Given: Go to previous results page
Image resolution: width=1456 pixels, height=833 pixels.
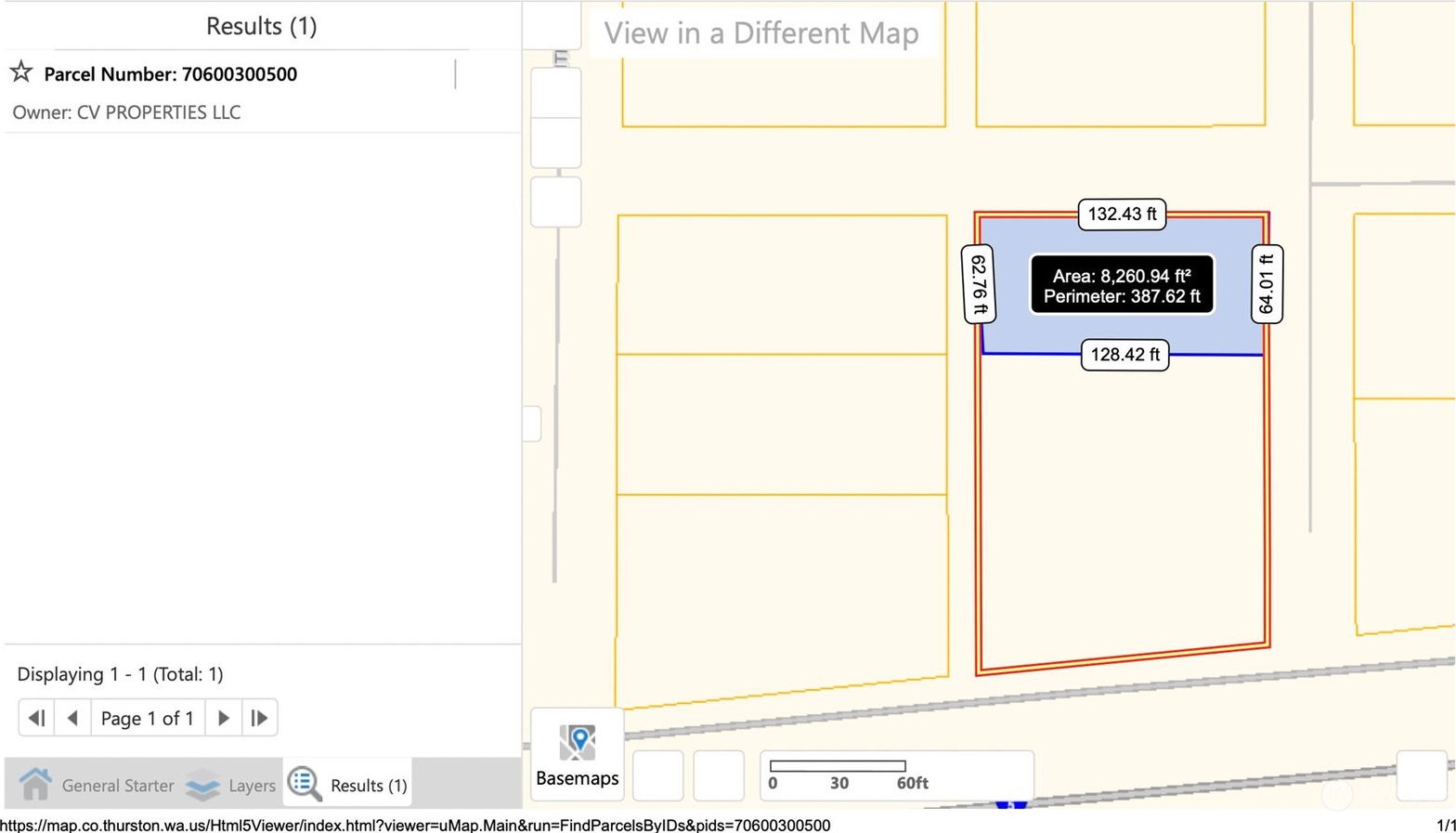Looking at the screenshot, I should (72, 718).
